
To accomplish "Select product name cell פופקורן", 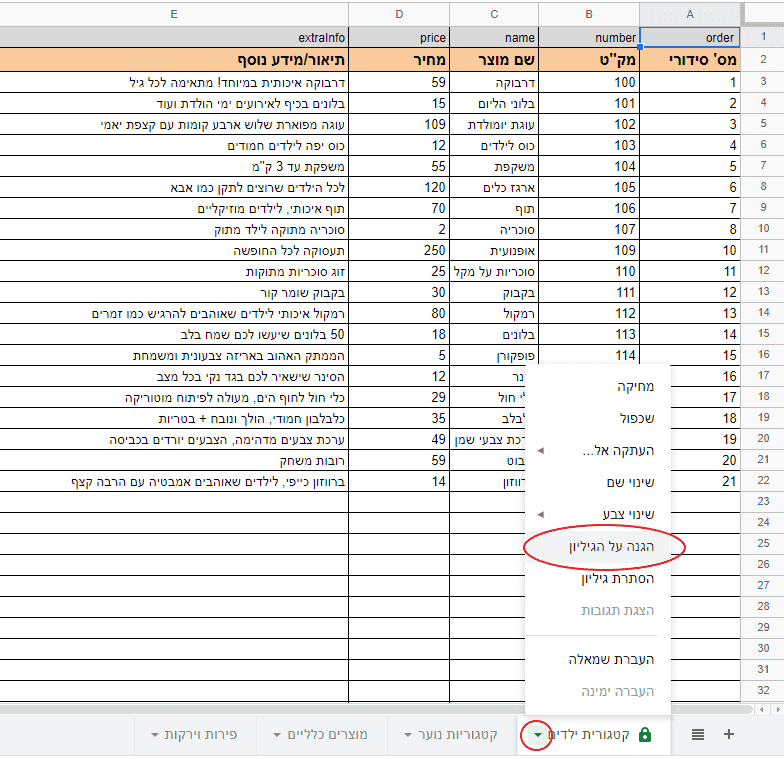I will click(494, 356).
